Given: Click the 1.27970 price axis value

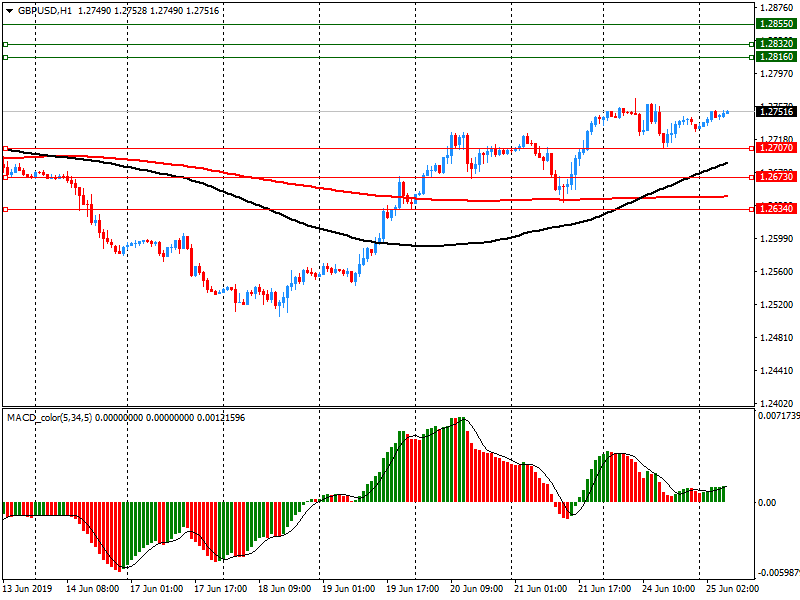Looking at the screenshot, I should tap(777, 74).
